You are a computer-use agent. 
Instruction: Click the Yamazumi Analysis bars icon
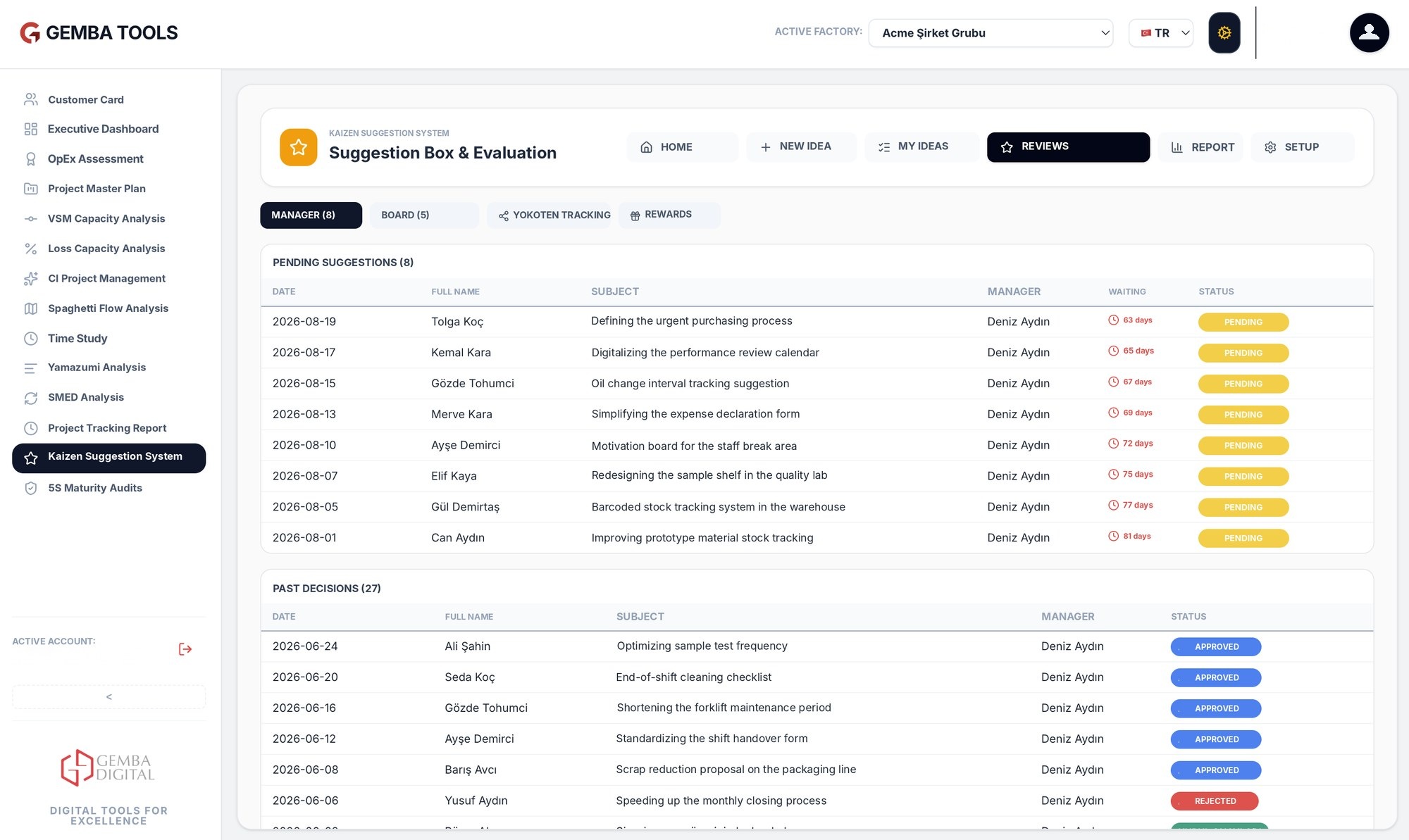coord(30,368)
